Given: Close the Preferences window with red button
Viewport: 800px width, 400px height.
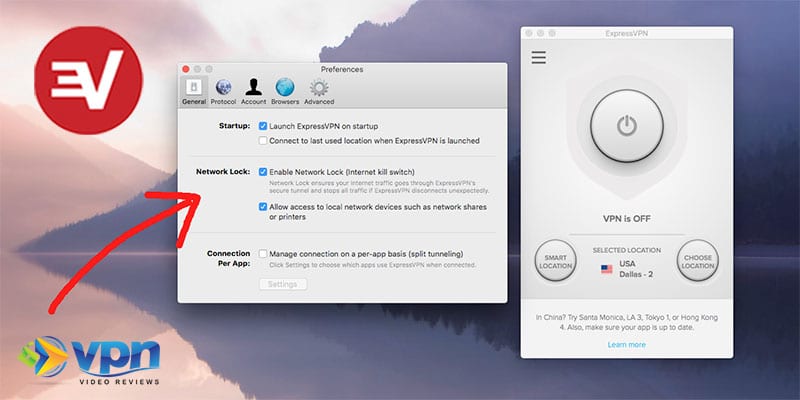Looking at the screenshot, I should 186,69.
